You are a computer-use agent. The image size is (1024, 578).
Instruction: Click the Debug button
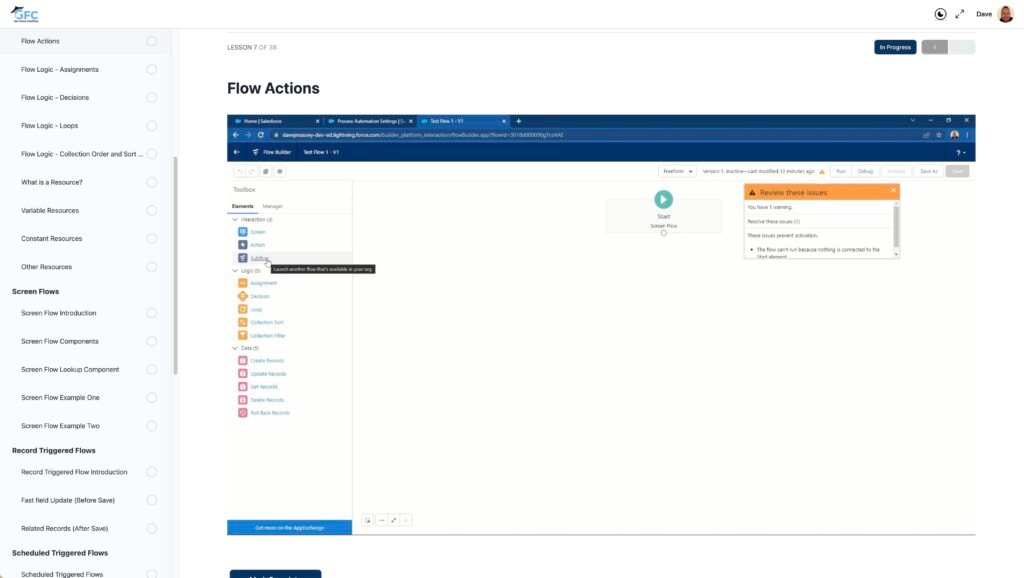click(865, 171)
